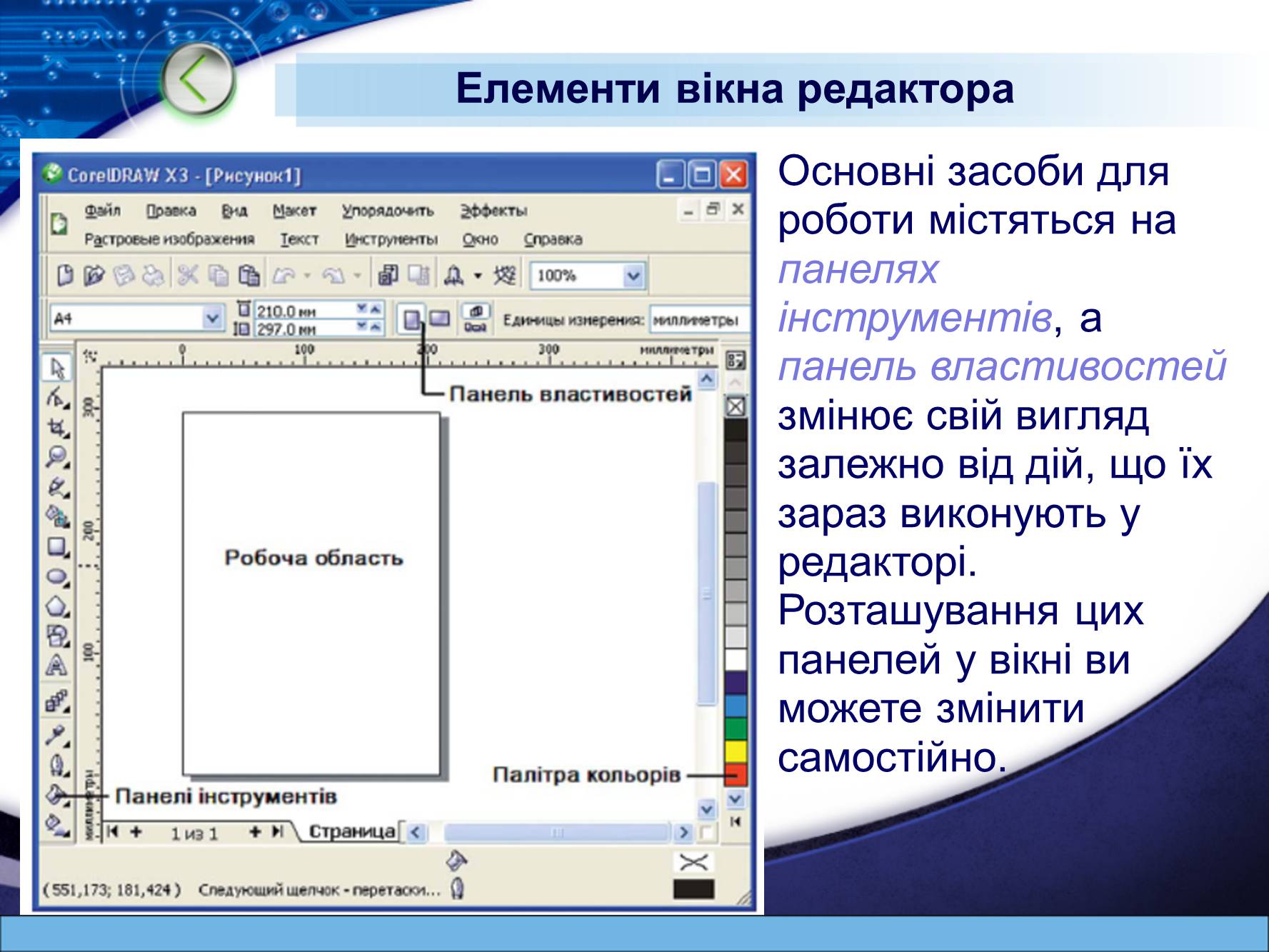Select the Basic Shapes tool
Screen dimensions: 1269x952
tap(57, 636)
